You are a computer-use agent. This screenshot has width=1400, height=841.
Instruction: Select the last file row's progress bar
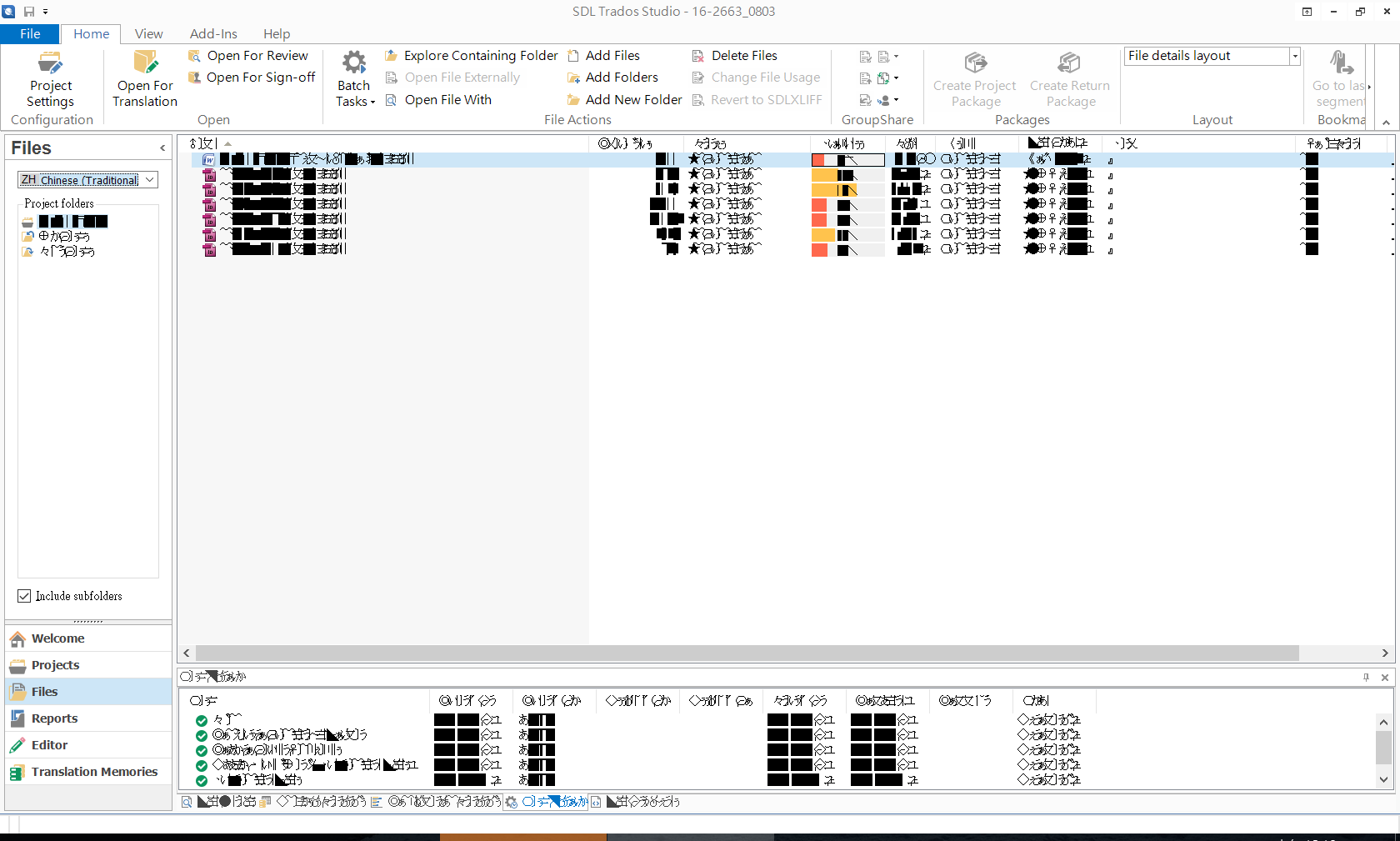click(847, 249)
